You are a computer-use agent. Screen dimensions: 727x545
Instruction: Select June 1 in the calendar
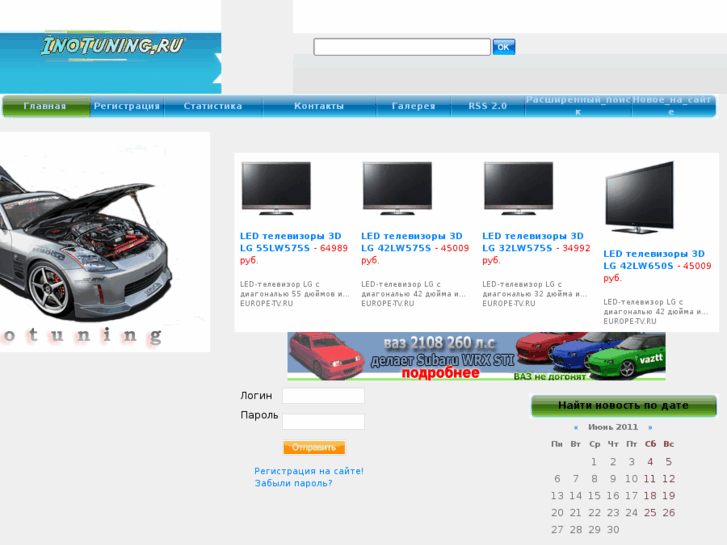(594, 462)
